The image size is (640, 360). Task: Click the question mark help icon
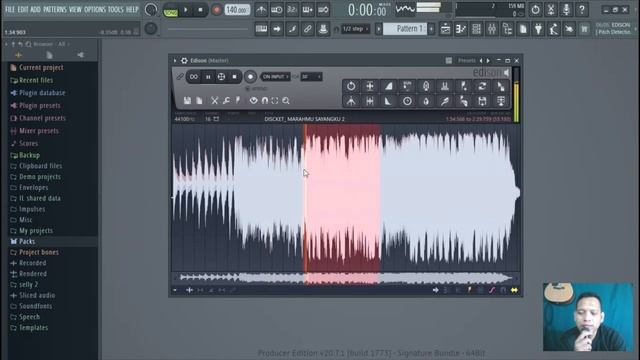[582, 9]
